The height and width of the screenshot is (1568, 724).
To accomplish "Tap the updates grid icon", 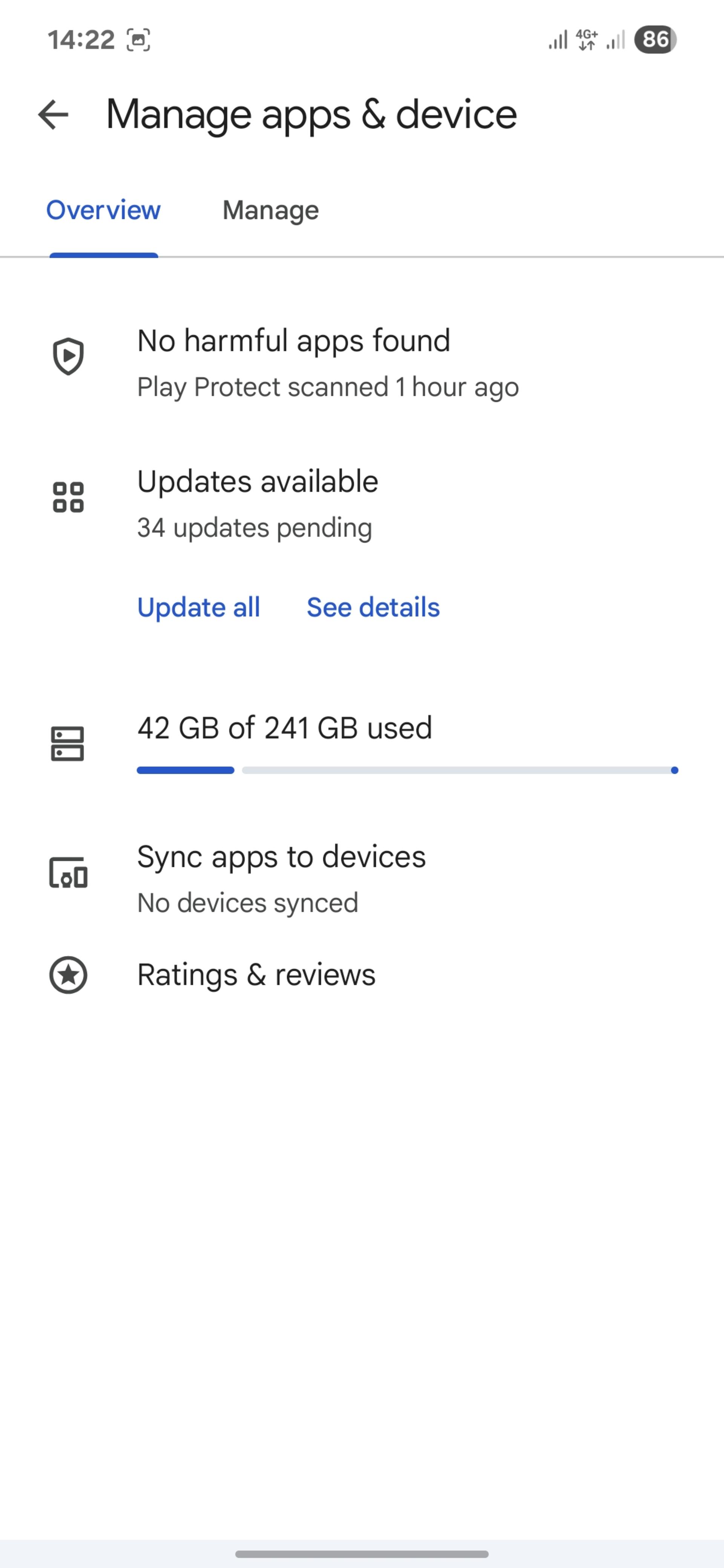I will 68,497.
